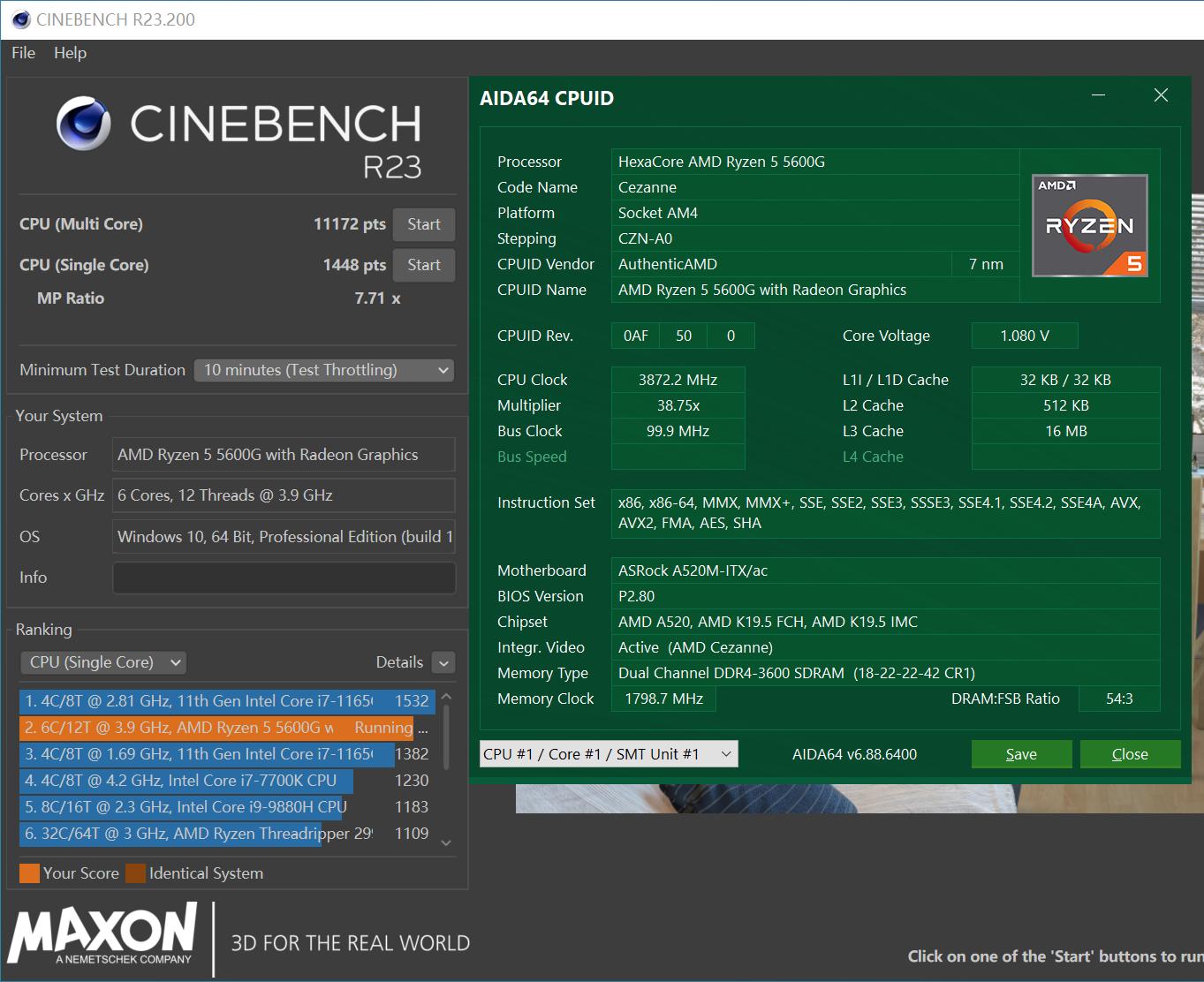Open the File menu
This screenshot has height=982, width=1204.
pos(24,53)
